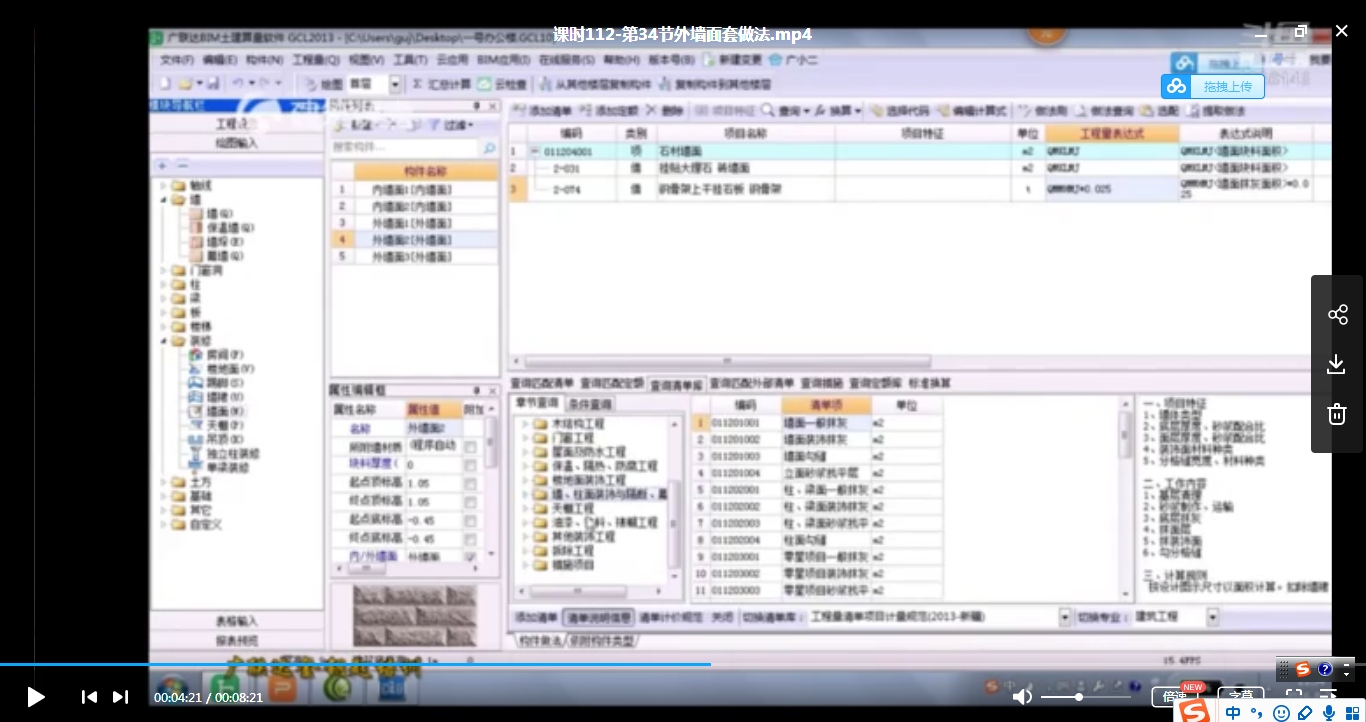Skip to the next video
The image size is (1366, 722).
click(120, 697)
